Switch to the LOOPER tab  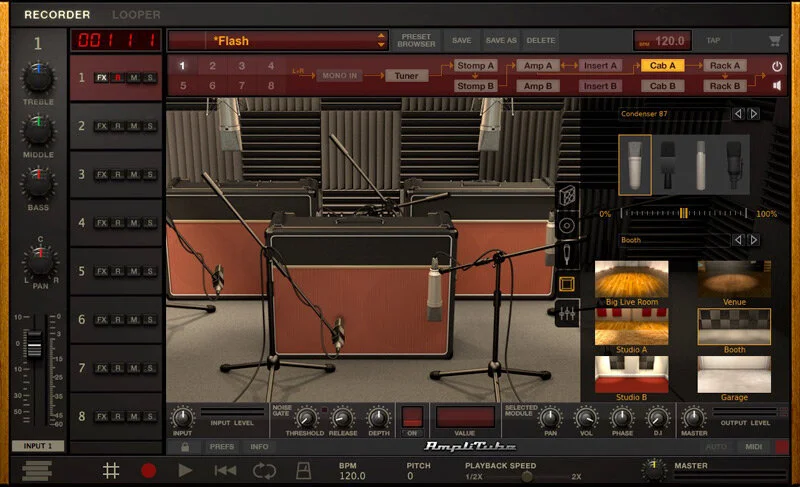click(136, 15)
